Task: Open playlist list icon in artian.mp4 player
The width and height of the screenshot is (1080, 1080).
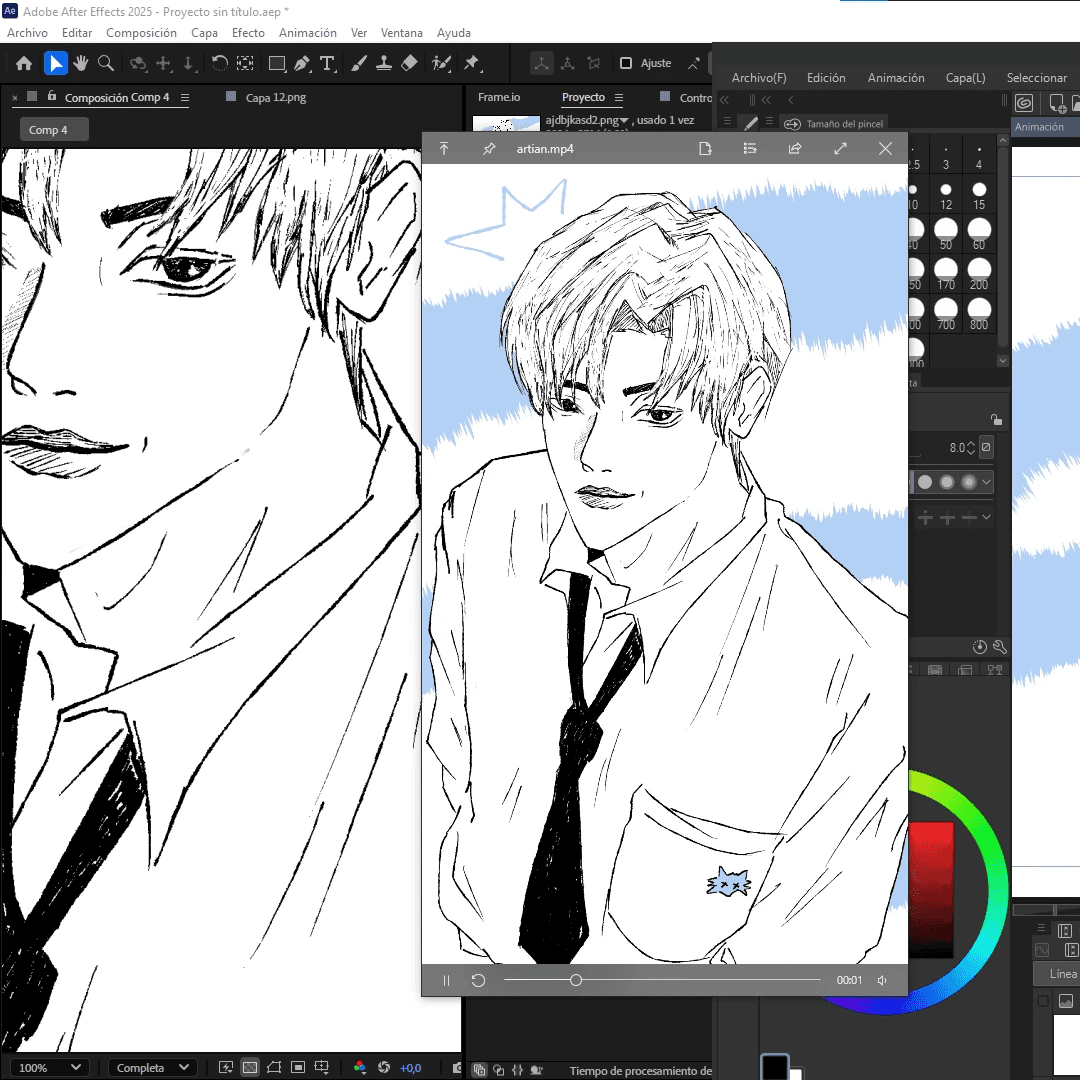Action: click(750, 148)
